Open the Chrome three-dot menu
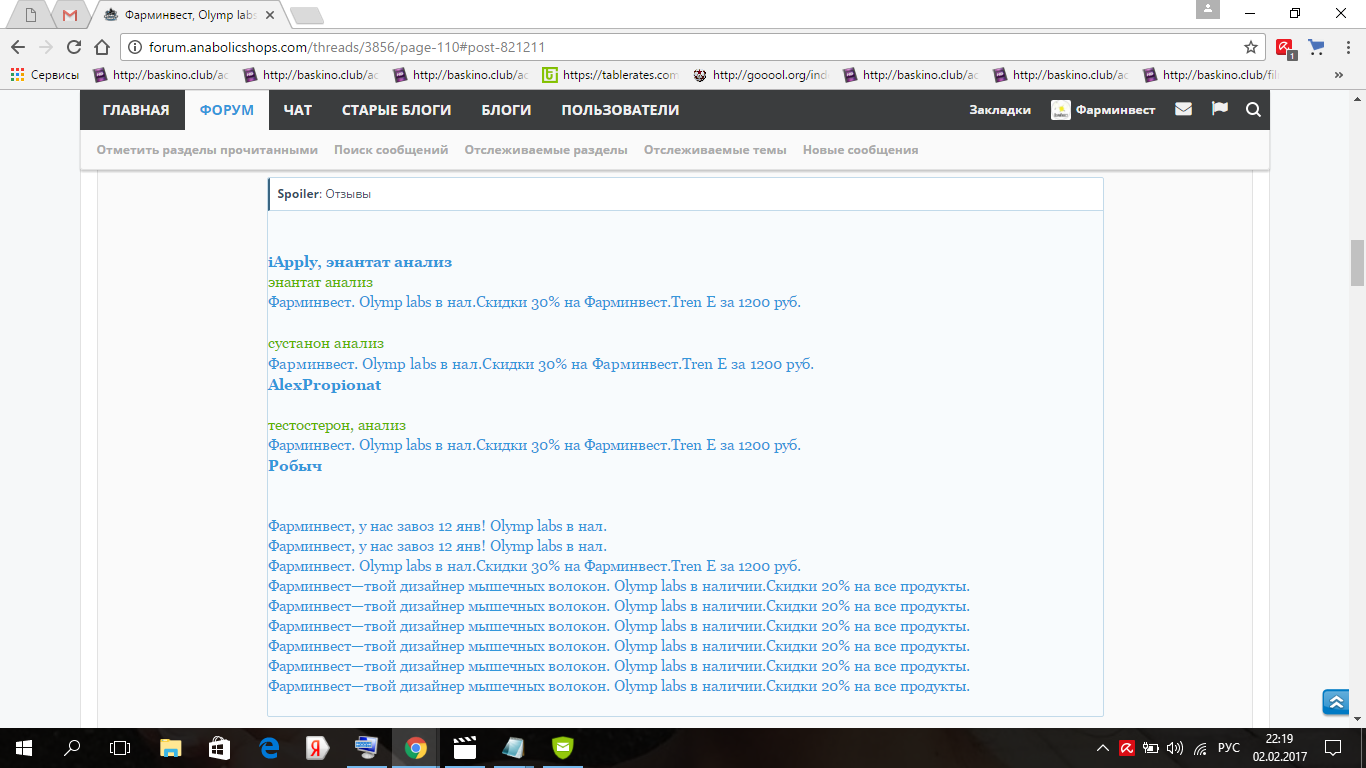Viewport: 1366px width, 768px height. 1346,47
